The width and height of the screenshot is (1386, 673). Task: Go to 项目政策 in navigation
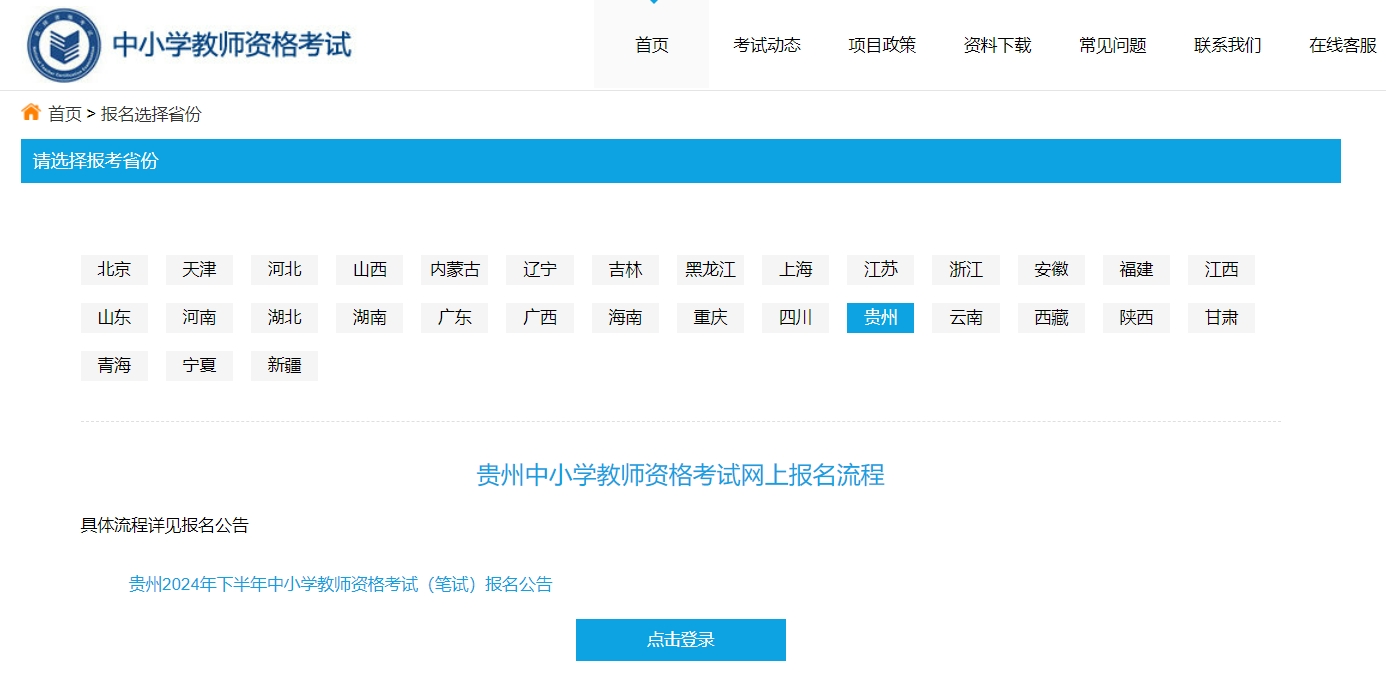coord(882,45)
